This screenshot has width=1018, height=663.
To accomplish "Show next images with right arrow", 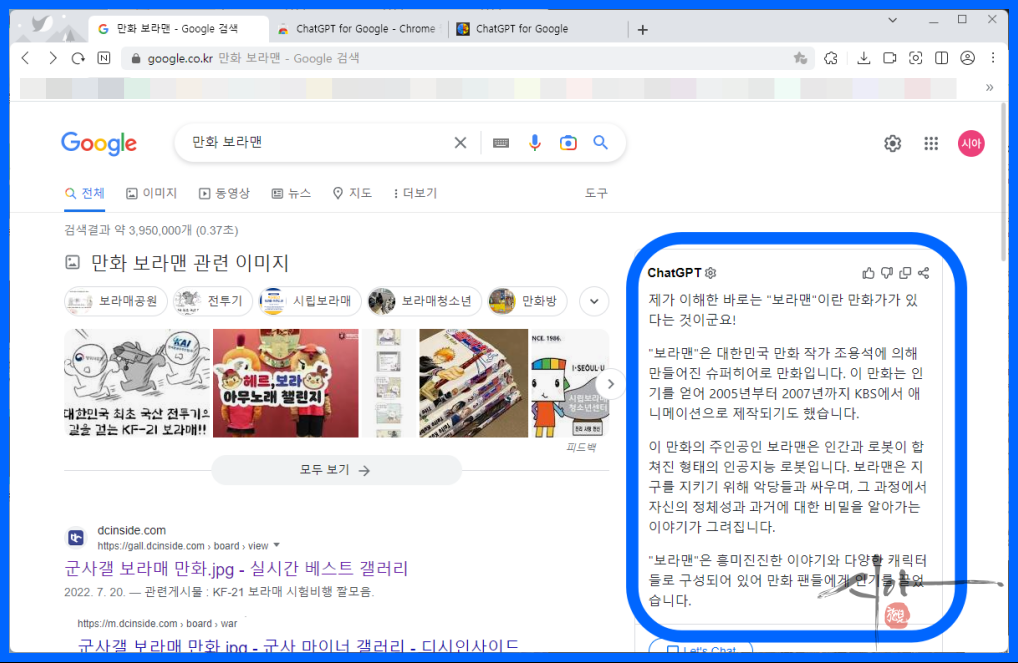I will (610, 384).
